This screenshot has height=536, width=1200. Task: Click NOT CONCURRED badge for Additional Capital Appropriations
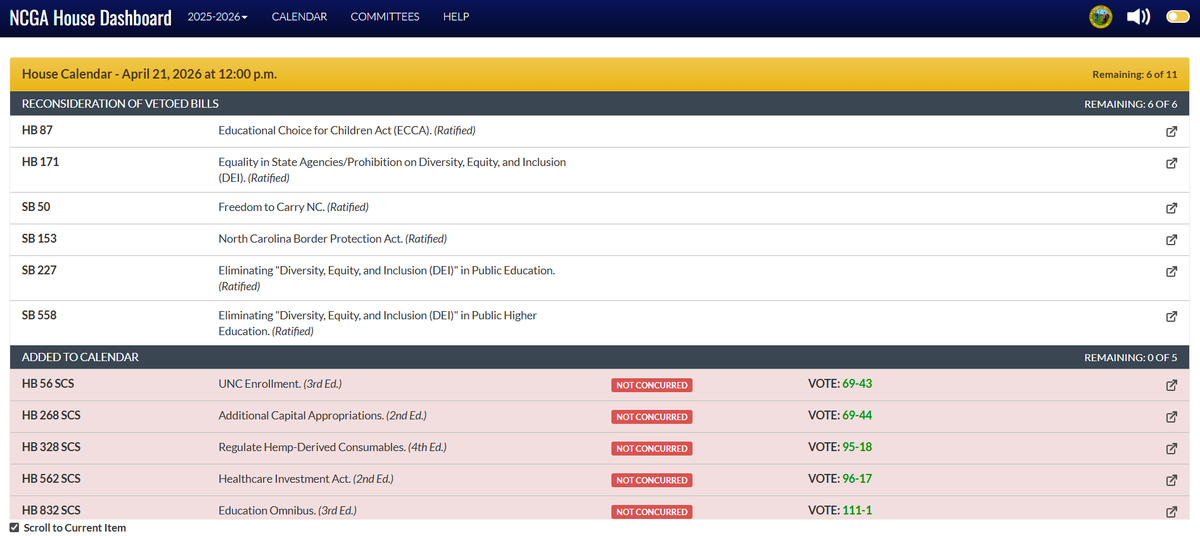click(x=652, y=417)
